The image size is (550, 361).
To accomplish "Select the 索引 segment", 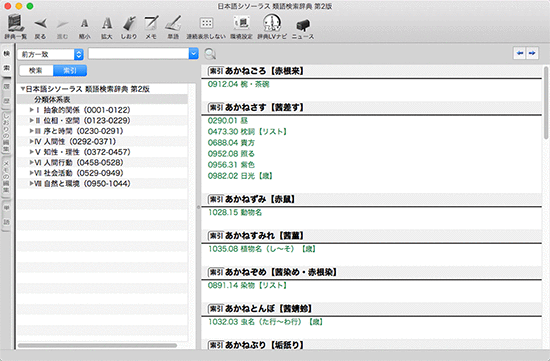I will [x=70, y=71].
